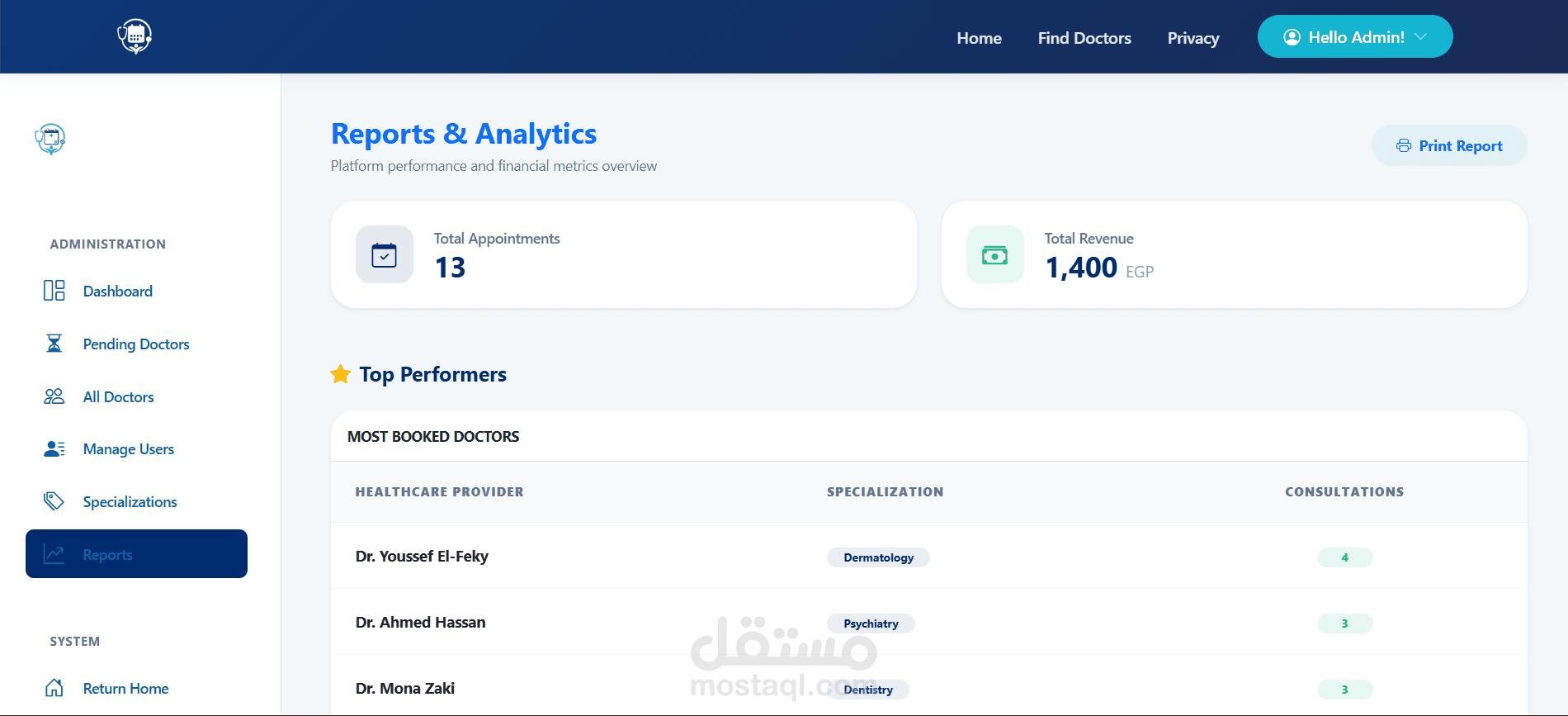
Task: Click the sidebar medical calendar logo
Action: [x=50, y=139]
